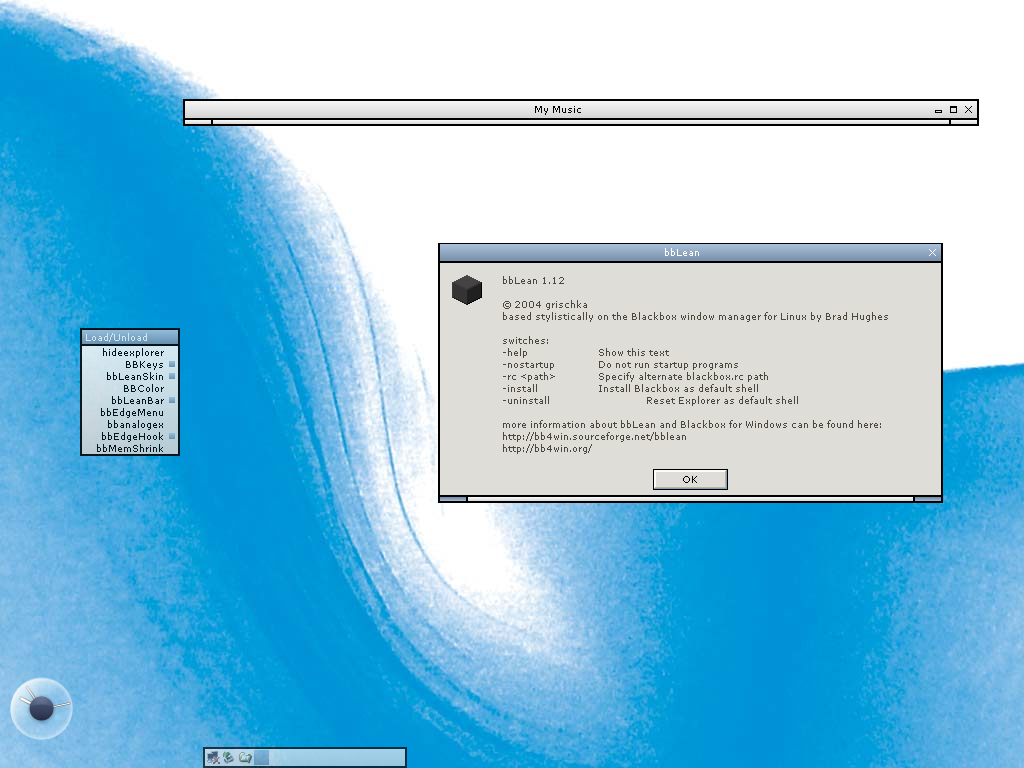This screenshot has height=768, width=1024.
Task: Click the network disconnected tray icon
Action: pyautogui.click(x=213, y=758)
